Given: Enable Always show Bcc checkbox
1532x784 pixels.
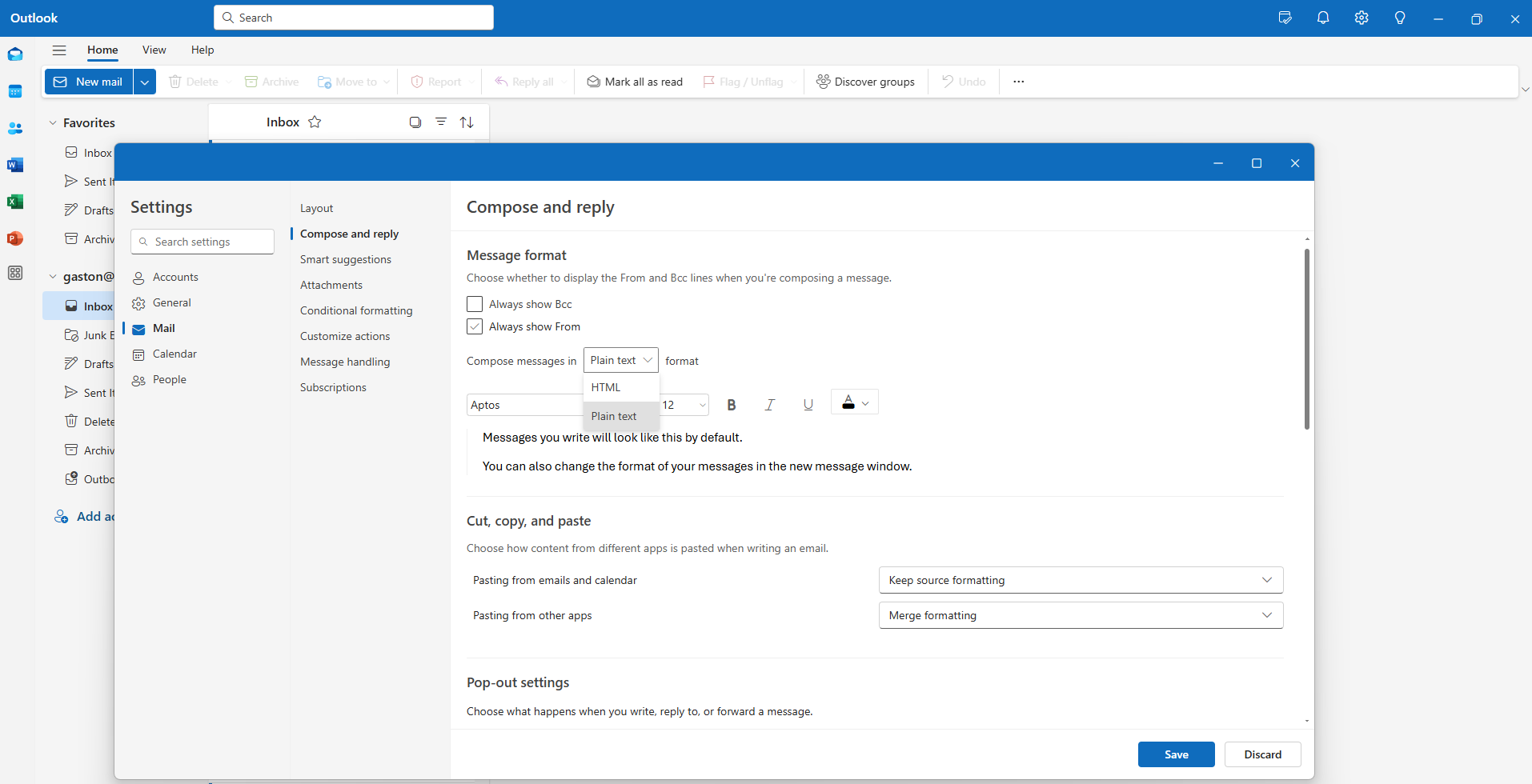Looking at the screenshot, I should 475,304.
